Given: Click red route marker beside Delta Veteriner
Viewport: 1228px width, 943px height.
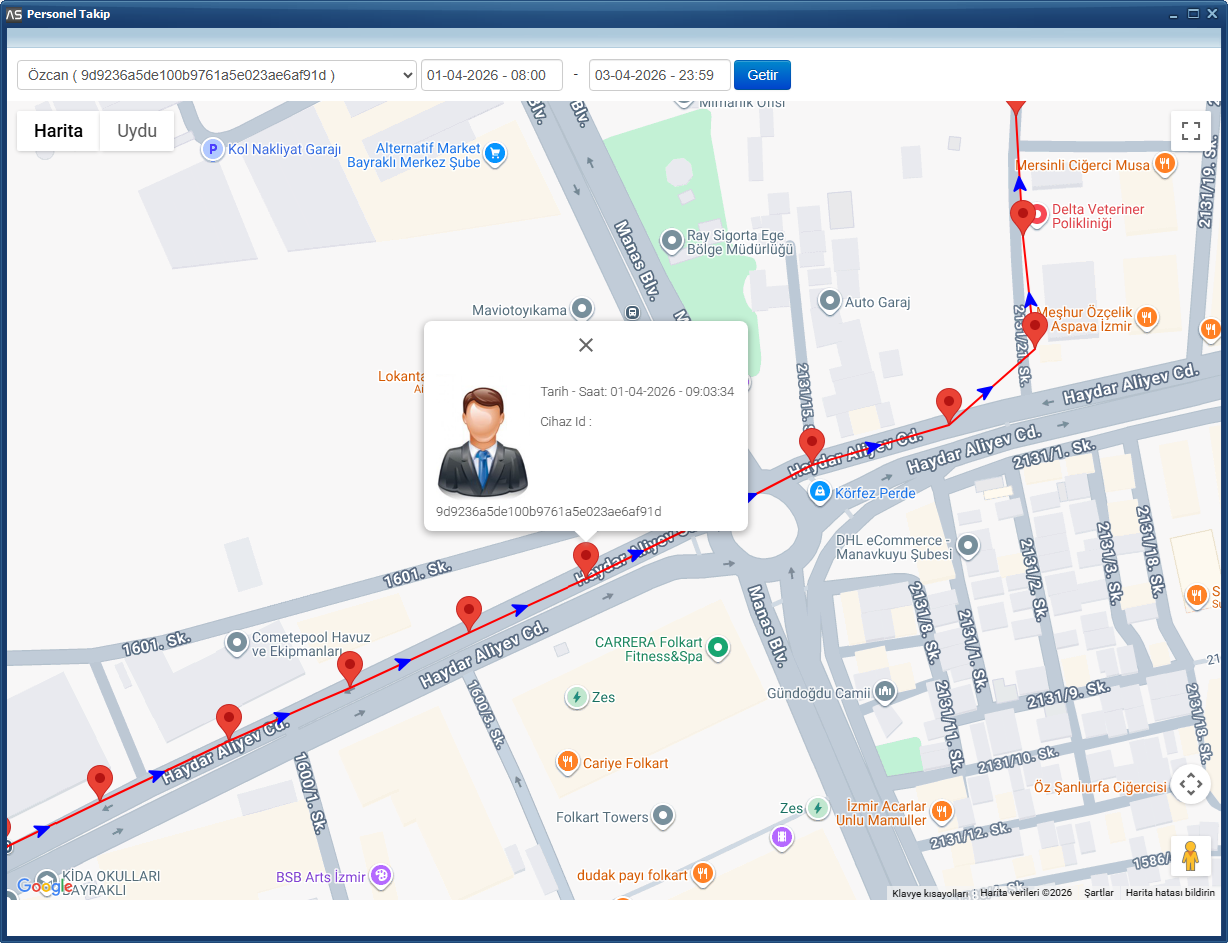Looking at the screenshot, I should [1022, 214].
